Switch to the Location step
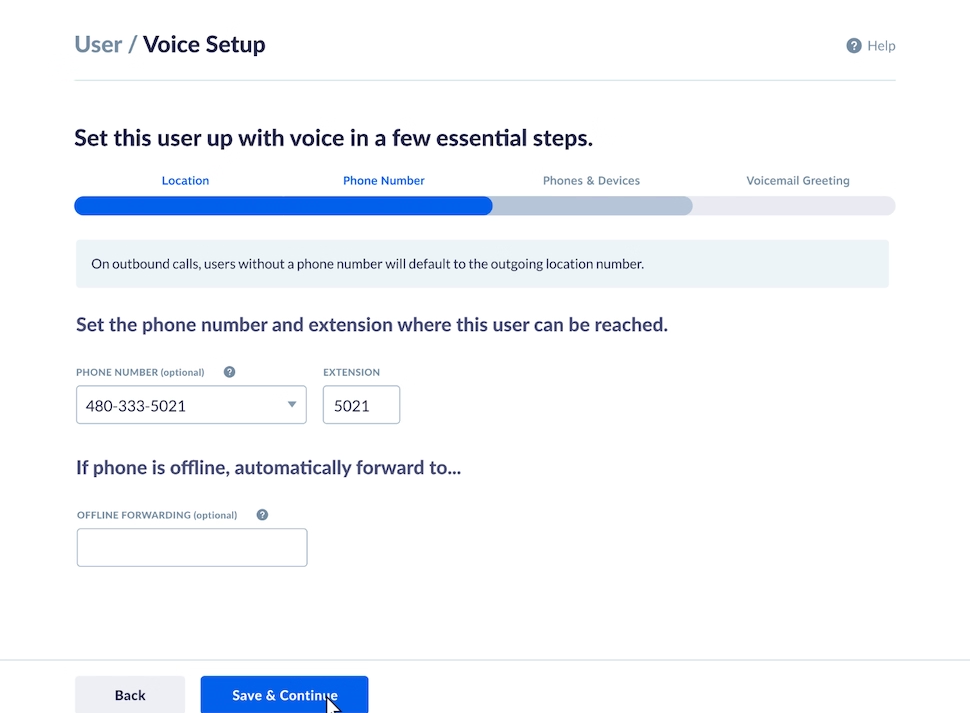This screenshot has height=713, width=970. tap(185, 180)
